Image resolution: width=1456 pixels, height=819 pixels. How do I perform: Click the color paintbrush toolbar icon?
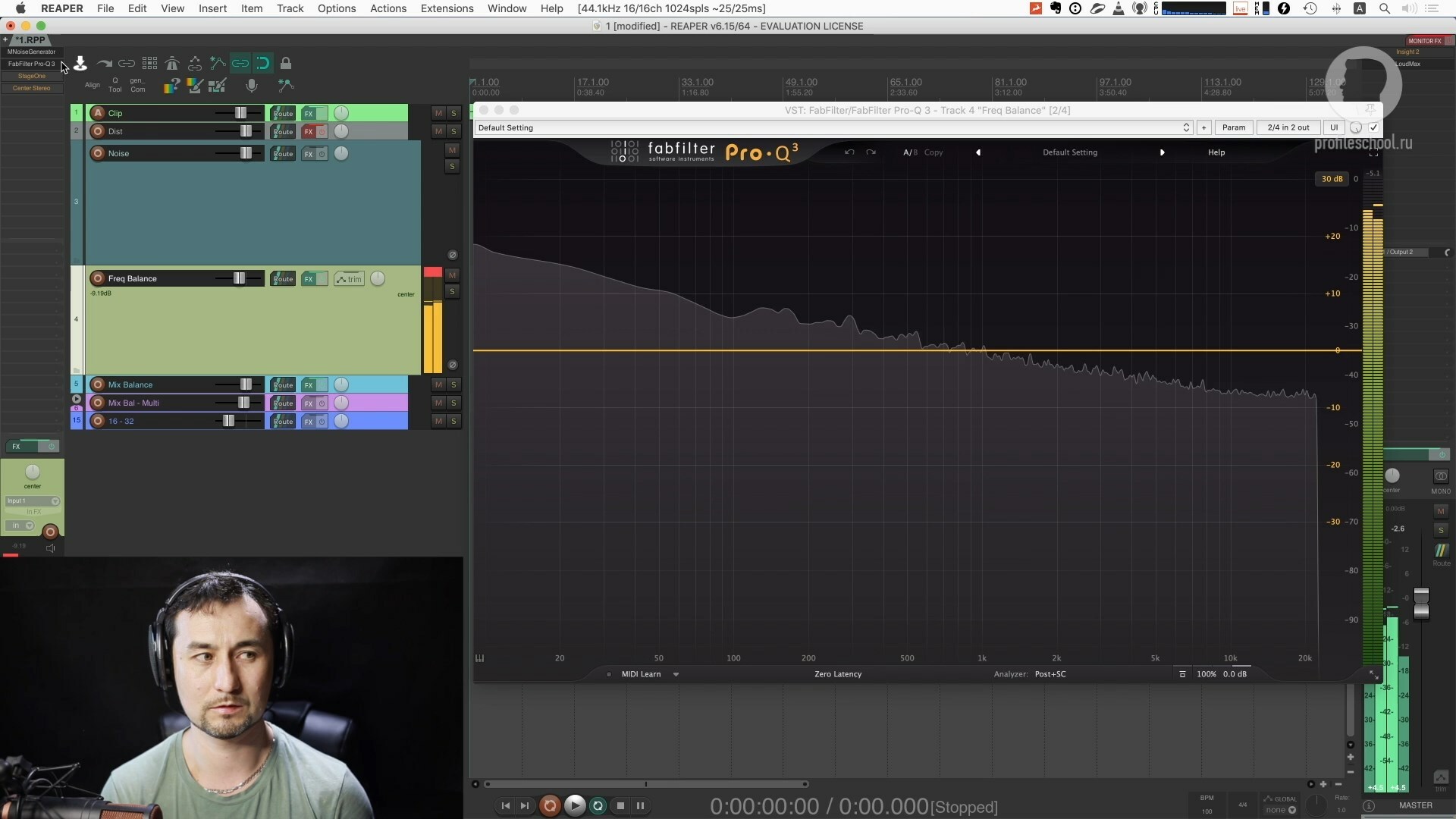tap(195, 86)
